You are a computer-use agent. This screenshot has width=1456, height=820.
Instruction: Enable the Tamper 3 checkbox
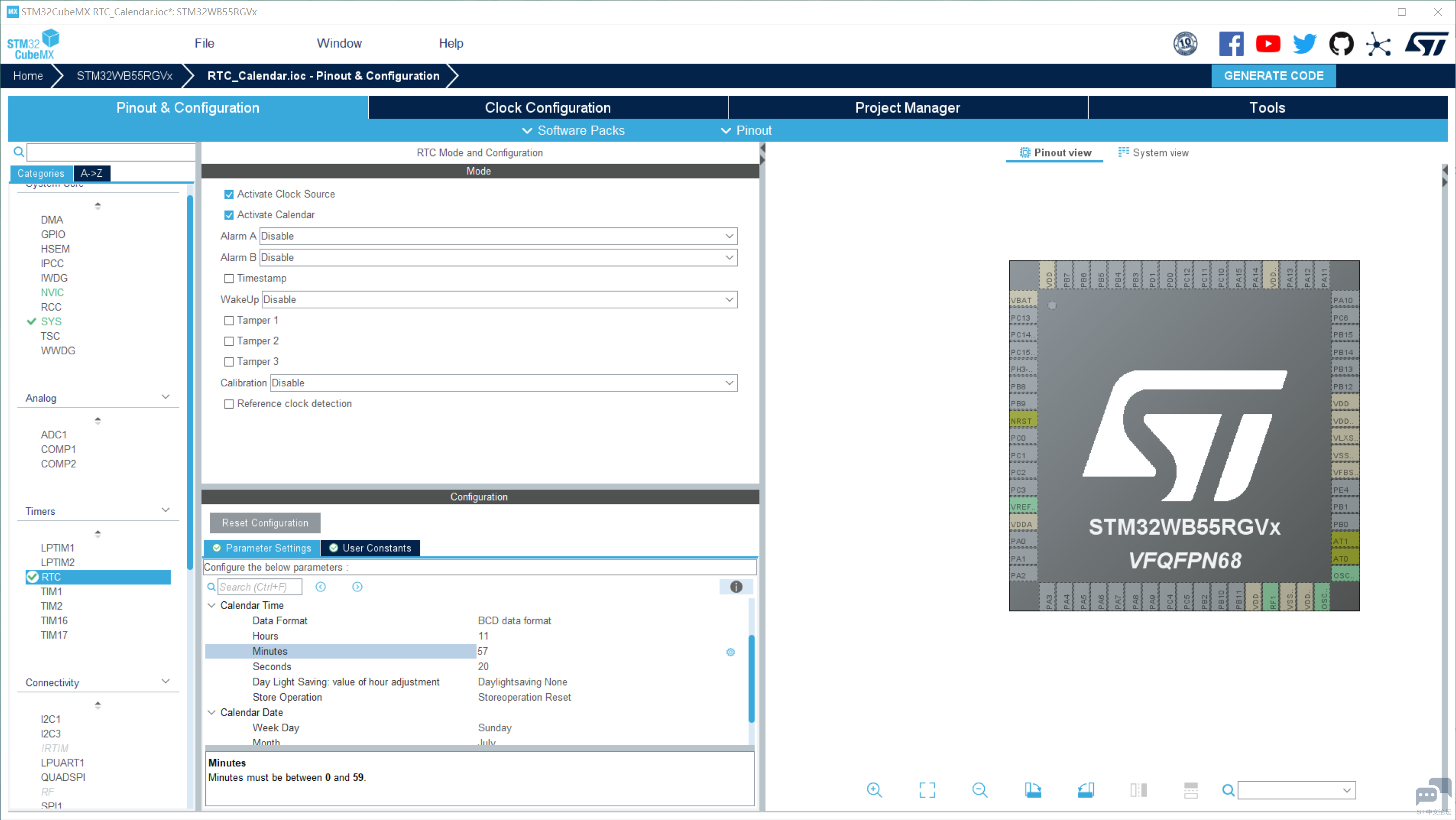pos(229,362)
